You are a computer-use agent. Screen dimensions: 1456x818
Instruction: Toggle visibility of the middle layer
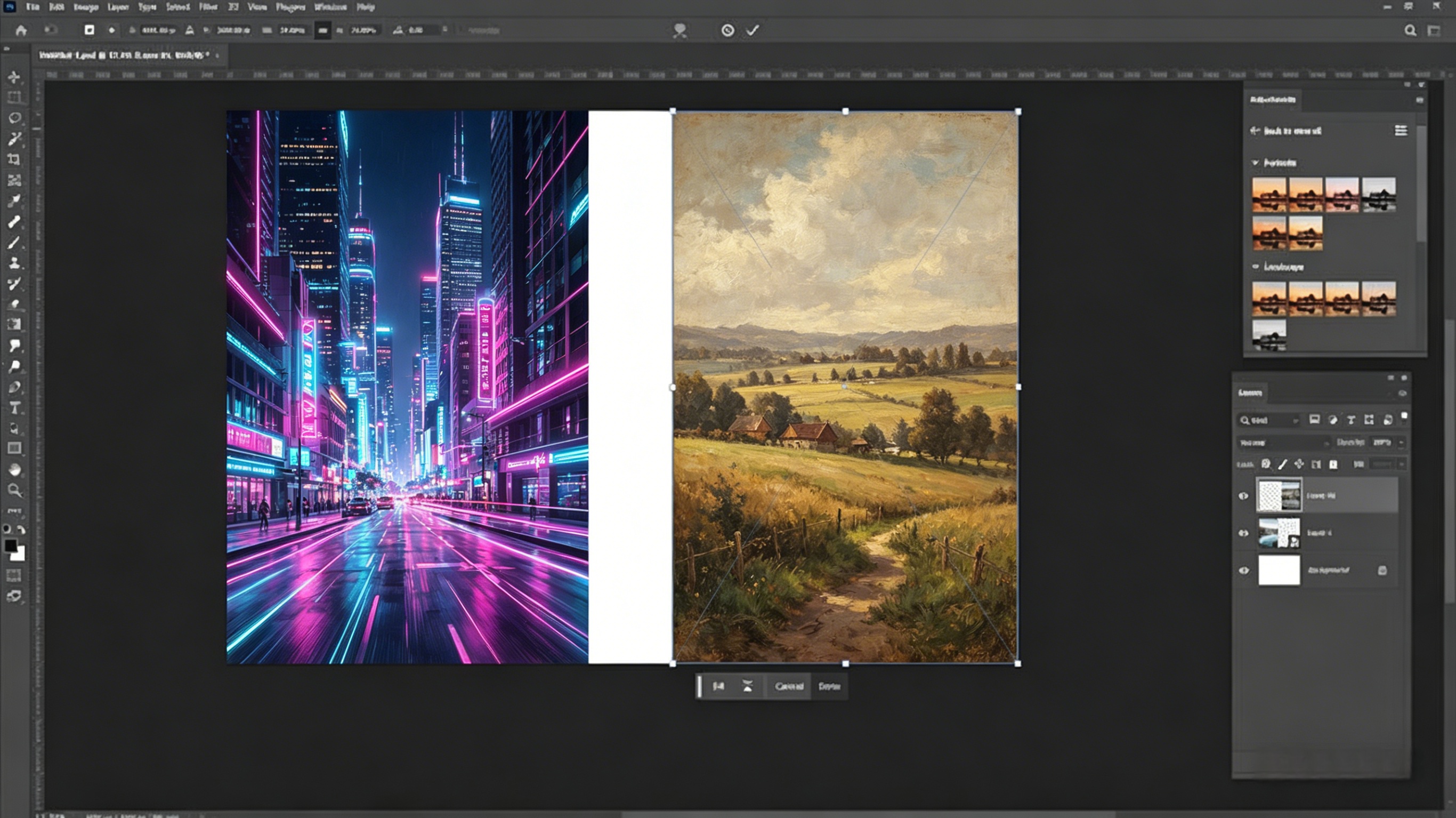(x=1244, y=533)
